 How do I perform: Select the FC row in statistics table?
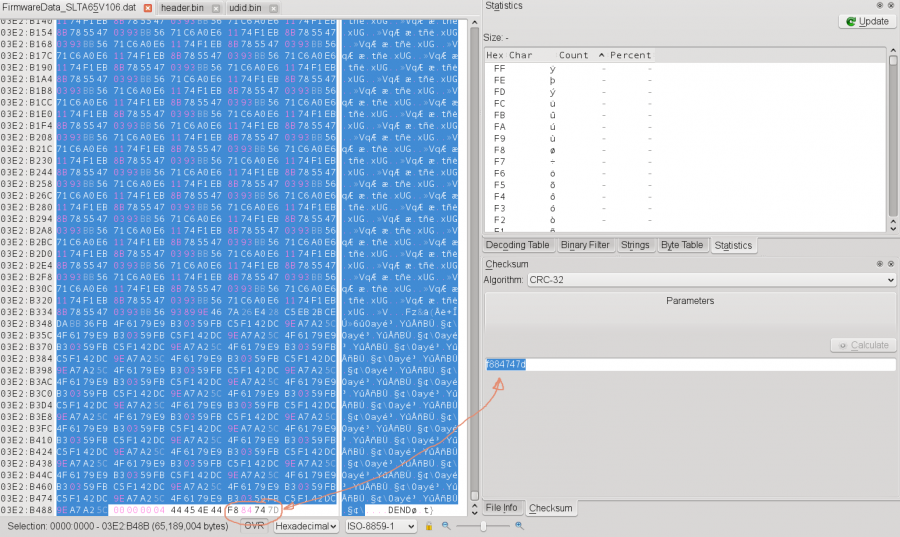[685, 103]
